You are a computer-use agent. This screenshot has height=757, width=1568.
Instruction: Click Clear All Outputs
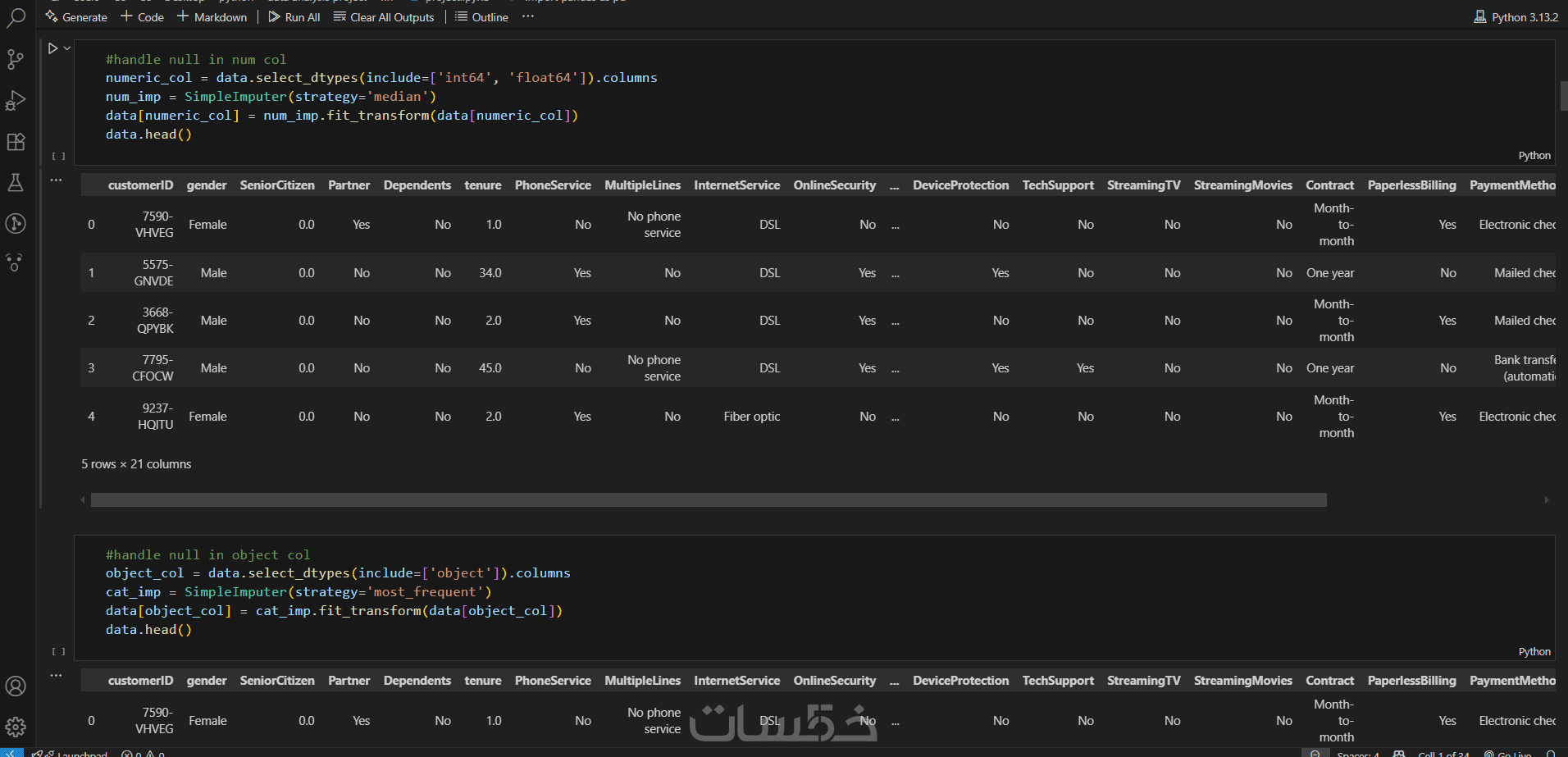pos(384,17)
